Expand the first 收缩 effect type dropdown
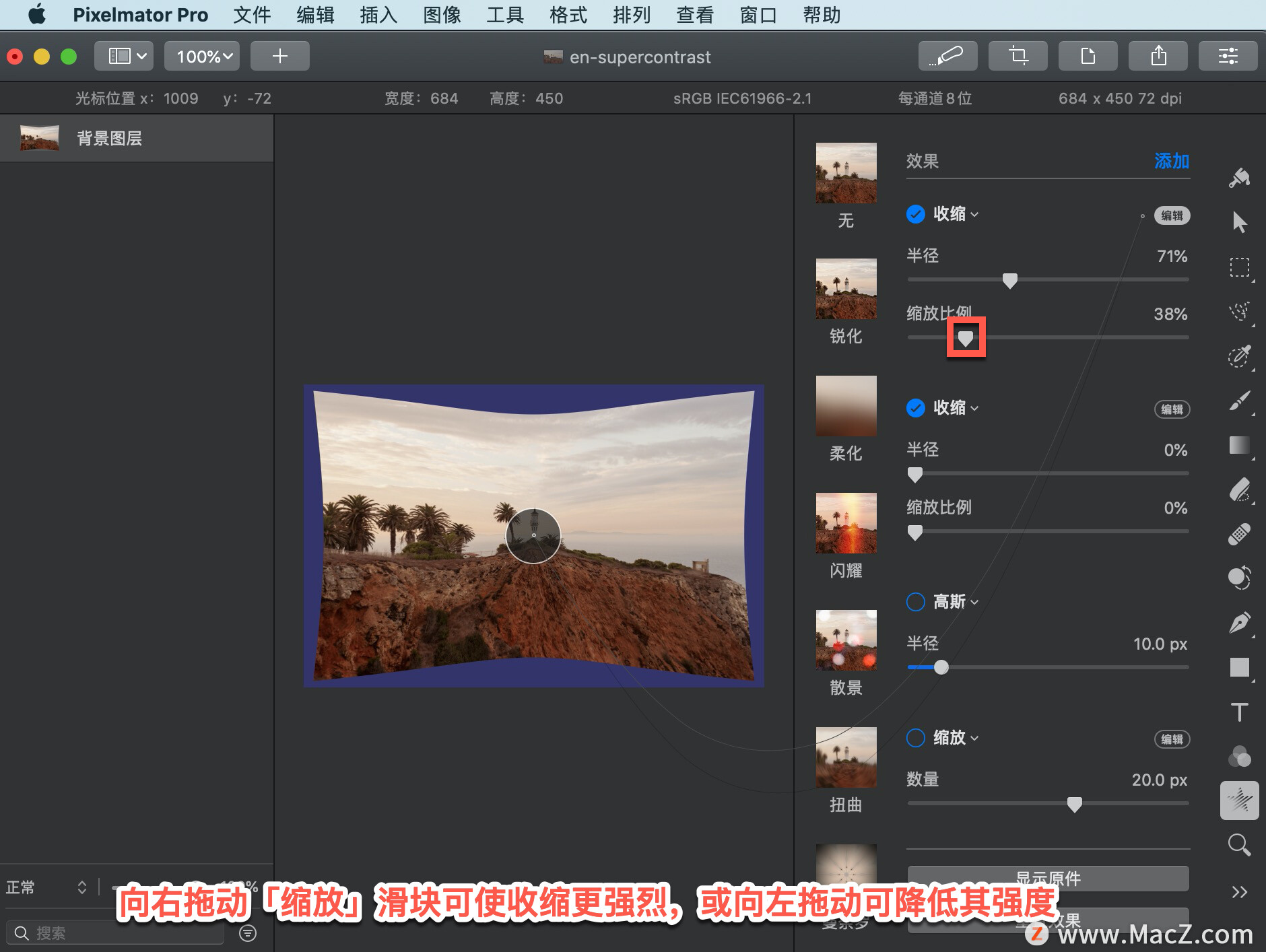The height and width of the screenshot is (952, 1266). tap(956, 214)
